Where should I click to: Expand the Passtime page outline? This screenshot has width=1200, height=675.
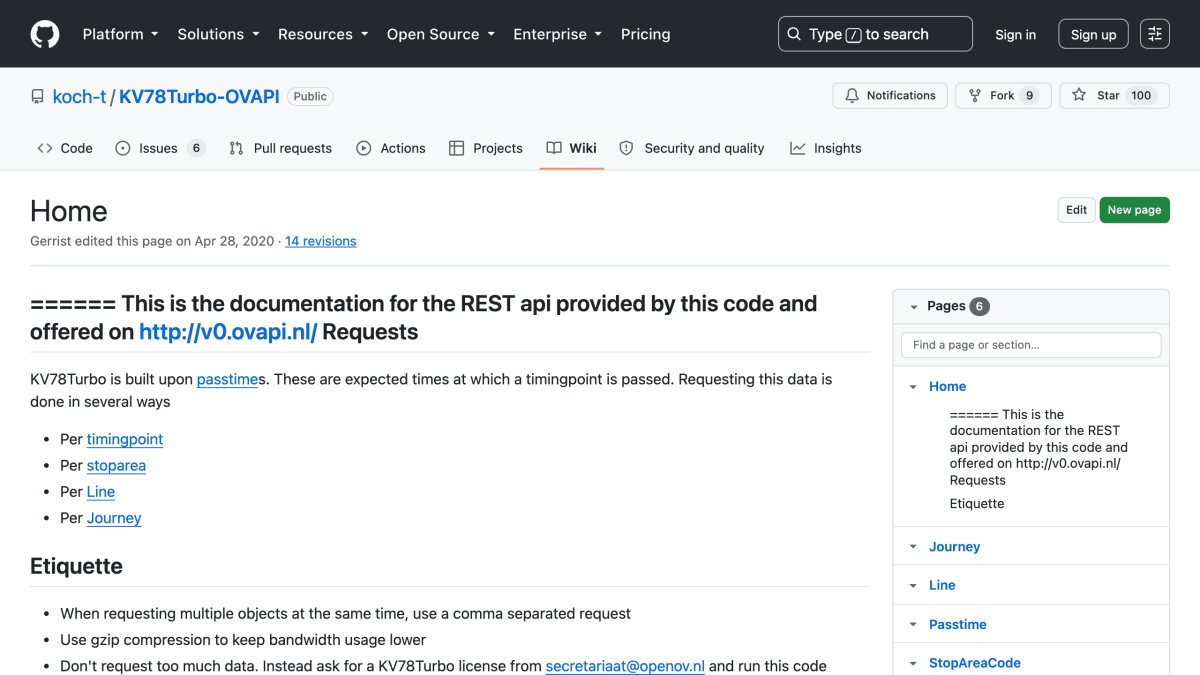coord(913,625)
